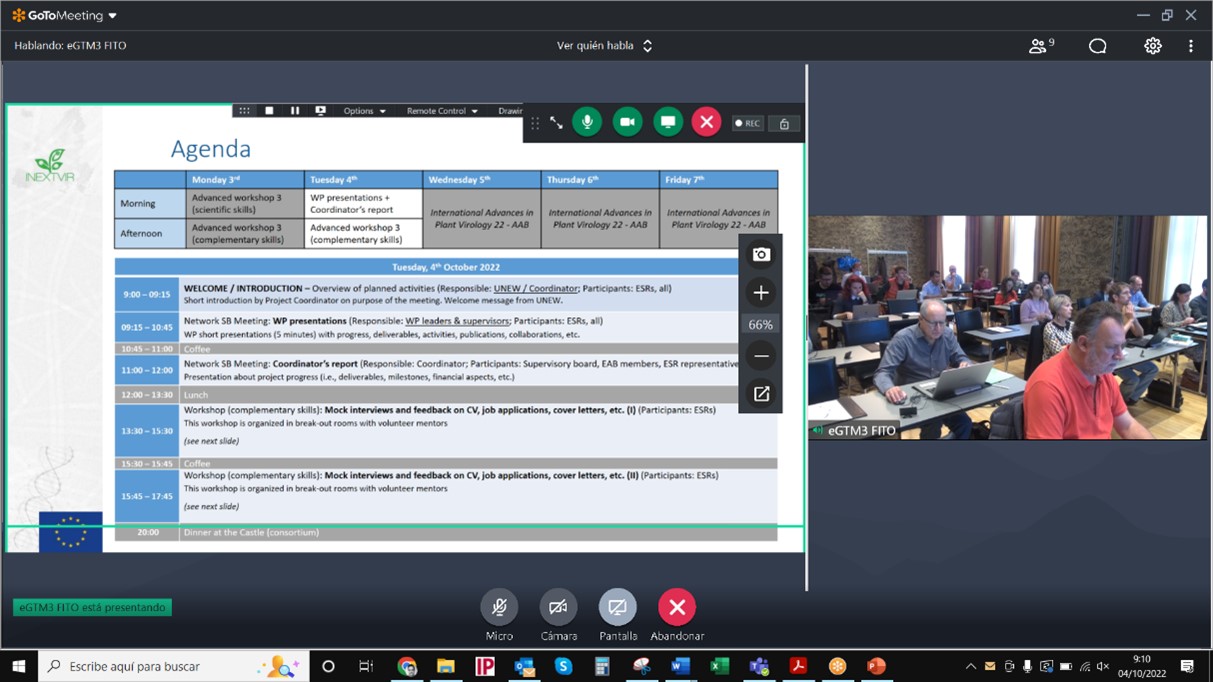The width and height of the screenshot is (1213, 682).
Task: Toggle Pantalla screen sharing button
Action: [617, 607]
